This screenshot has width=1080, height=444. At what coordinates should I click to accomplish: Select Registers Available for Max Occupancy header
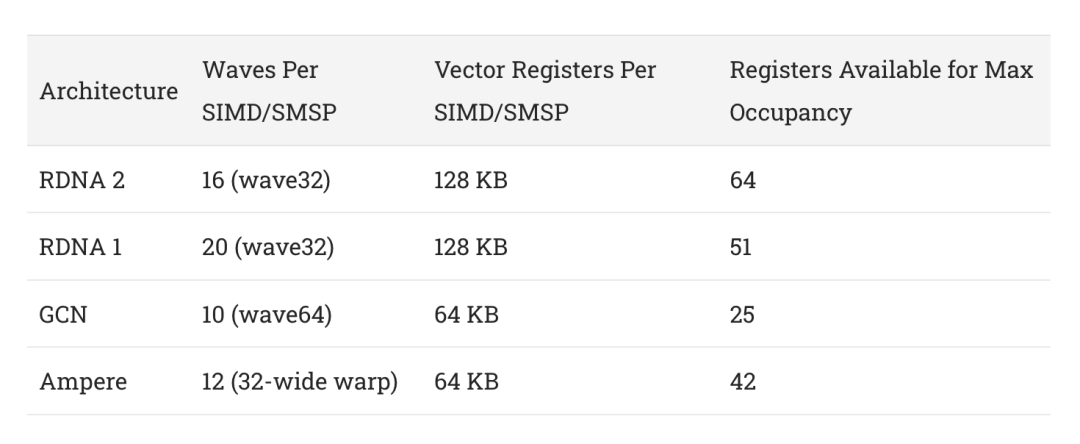coord(881,91)
